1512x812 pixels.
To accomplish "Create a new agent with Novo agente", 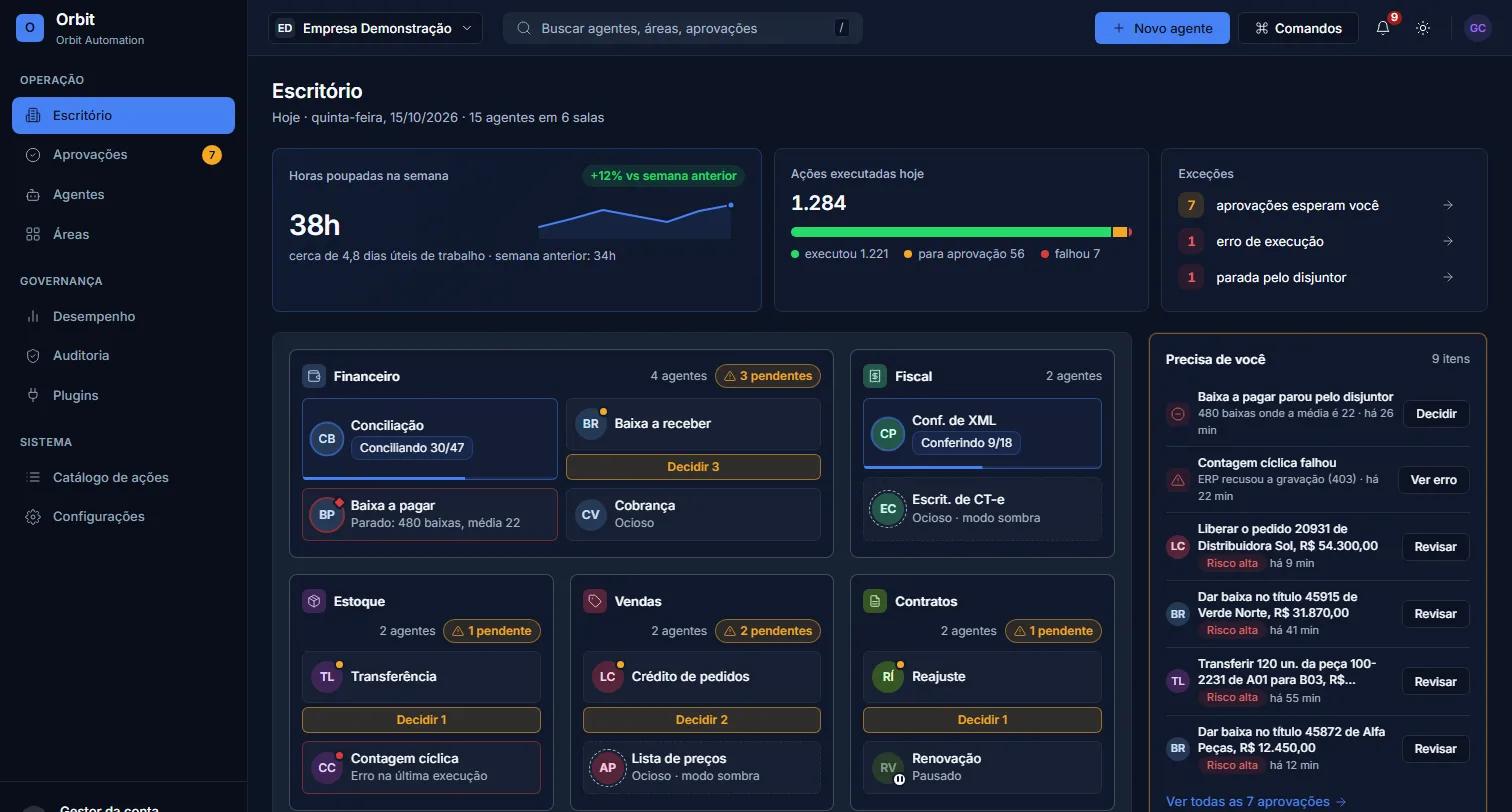I will pyautogui.click(x=1162, y=28).
